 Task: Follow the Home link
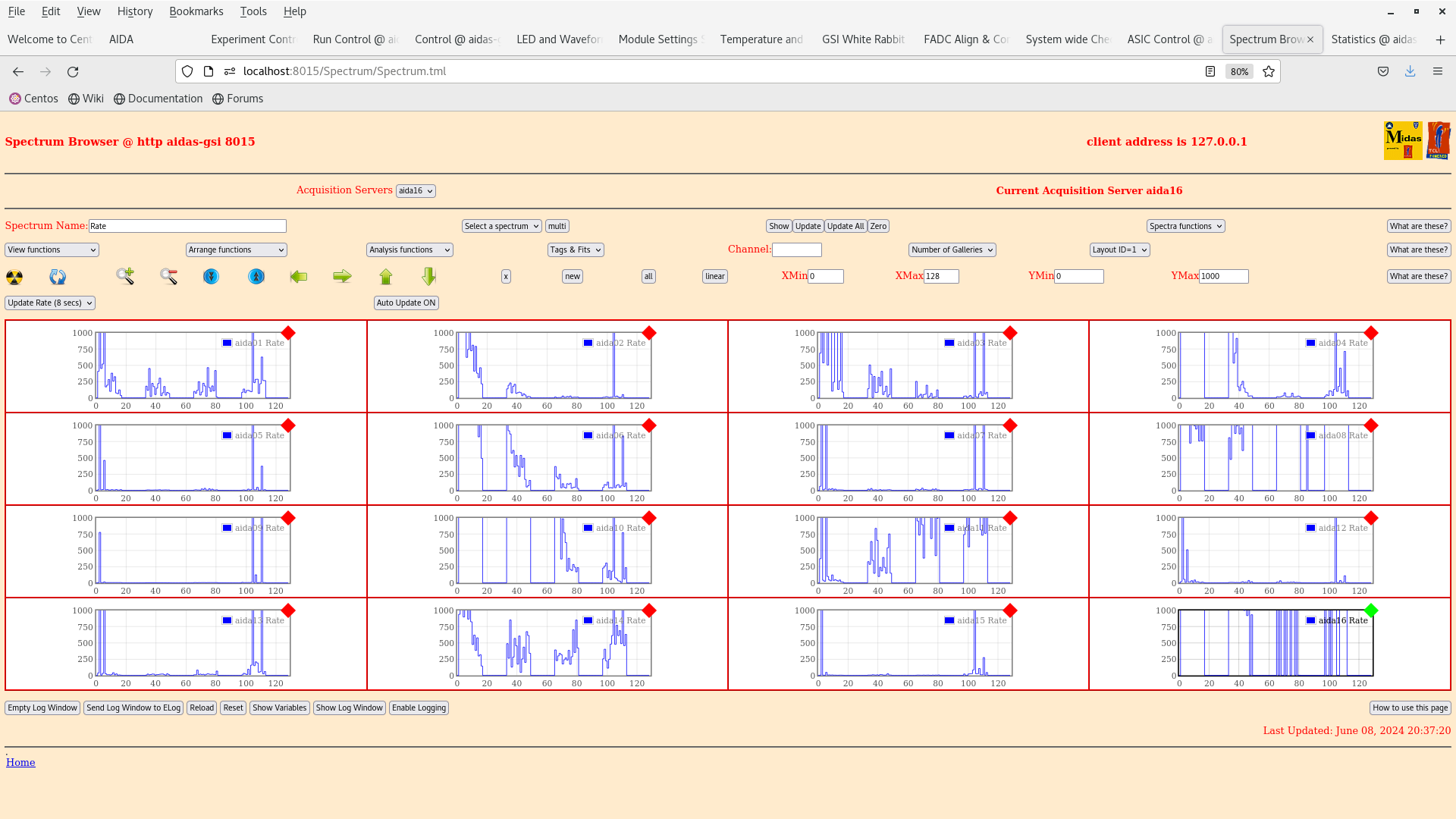pyautogui.click(x=20, y=762)
